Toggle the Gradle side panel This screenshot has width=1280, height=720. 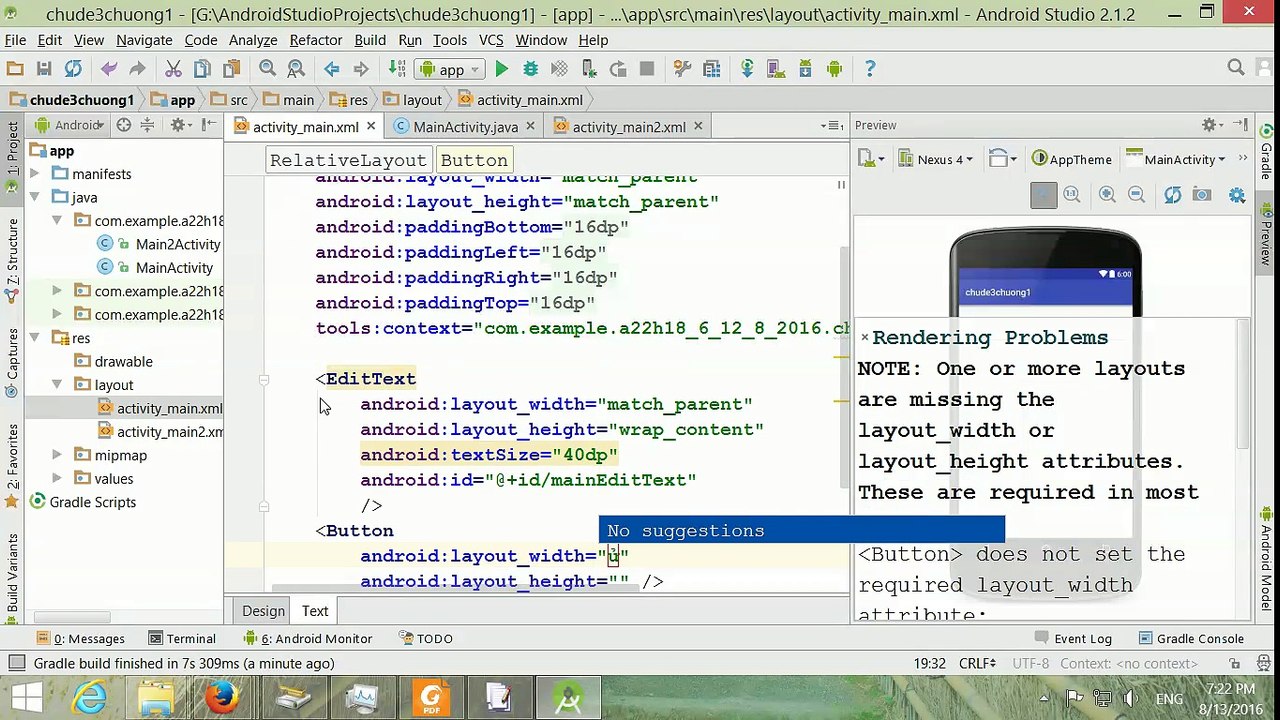pos(1266,162)
